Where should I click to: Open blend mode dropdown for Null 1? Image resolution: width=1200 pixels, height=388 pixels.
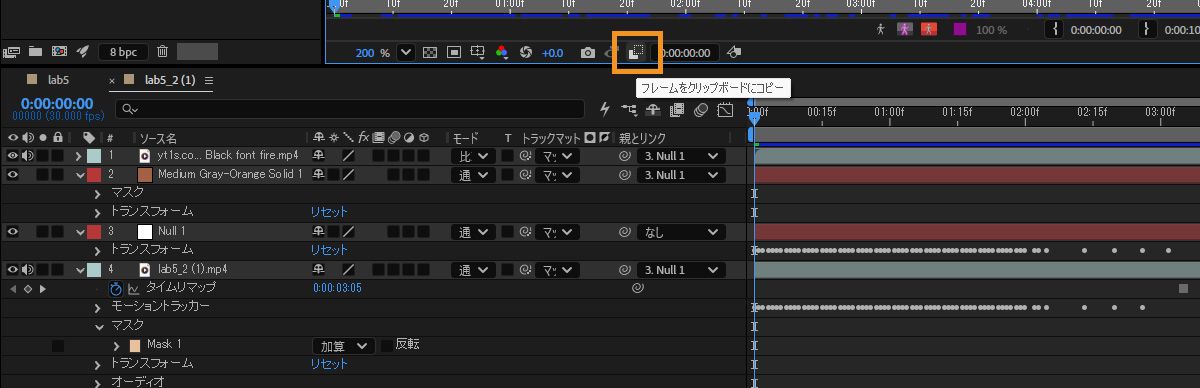(x=474, y=232)
